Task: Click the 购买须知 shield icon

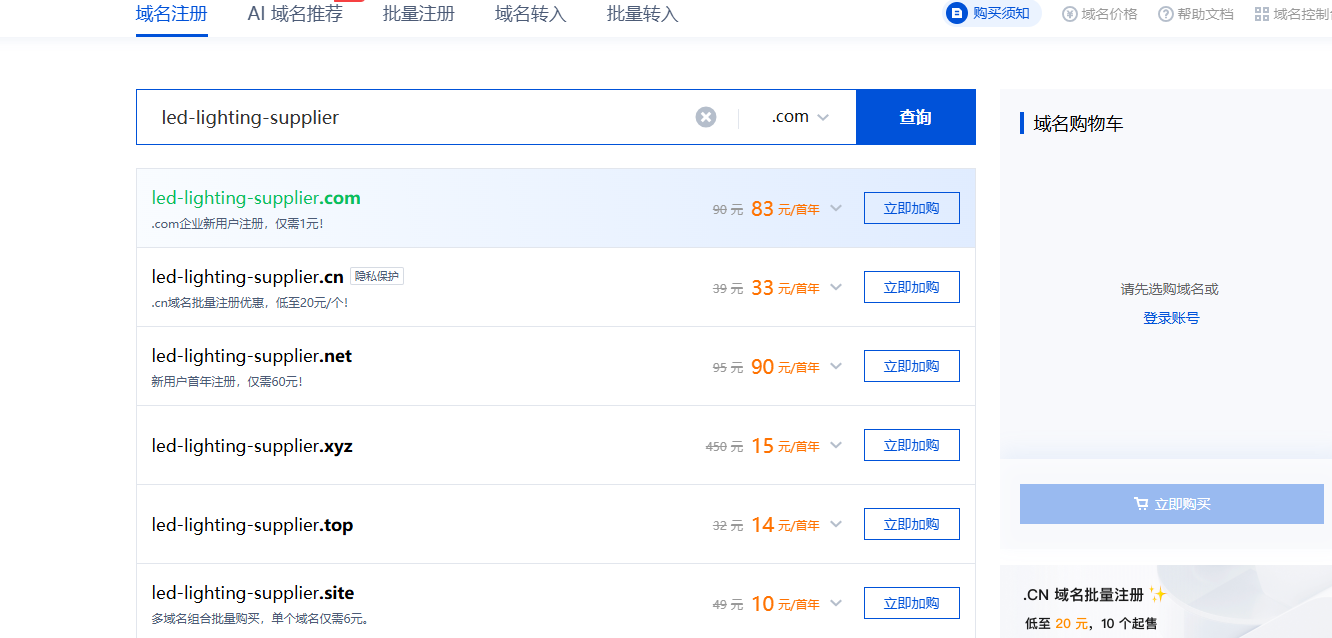Action: click(x=958, y=14)
